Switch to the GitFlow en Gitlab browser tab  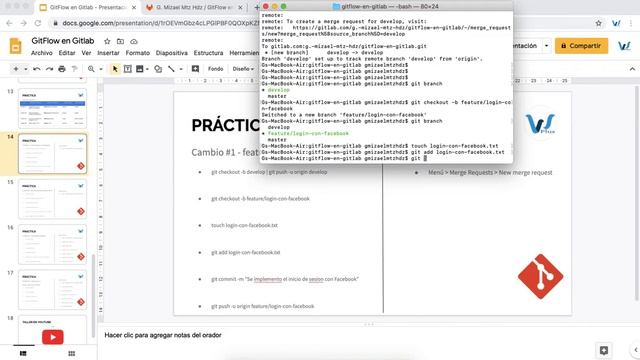point(87,7)
